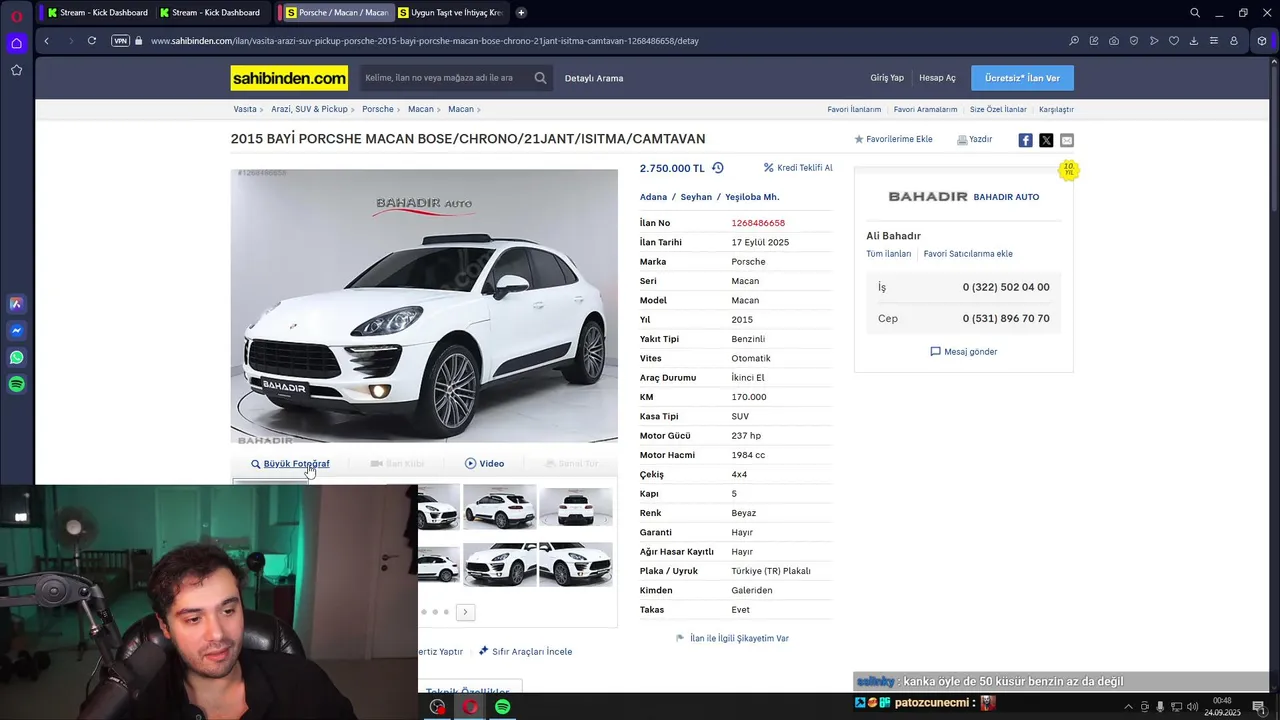Click Kredi Teklifi Al

point(798,168)
